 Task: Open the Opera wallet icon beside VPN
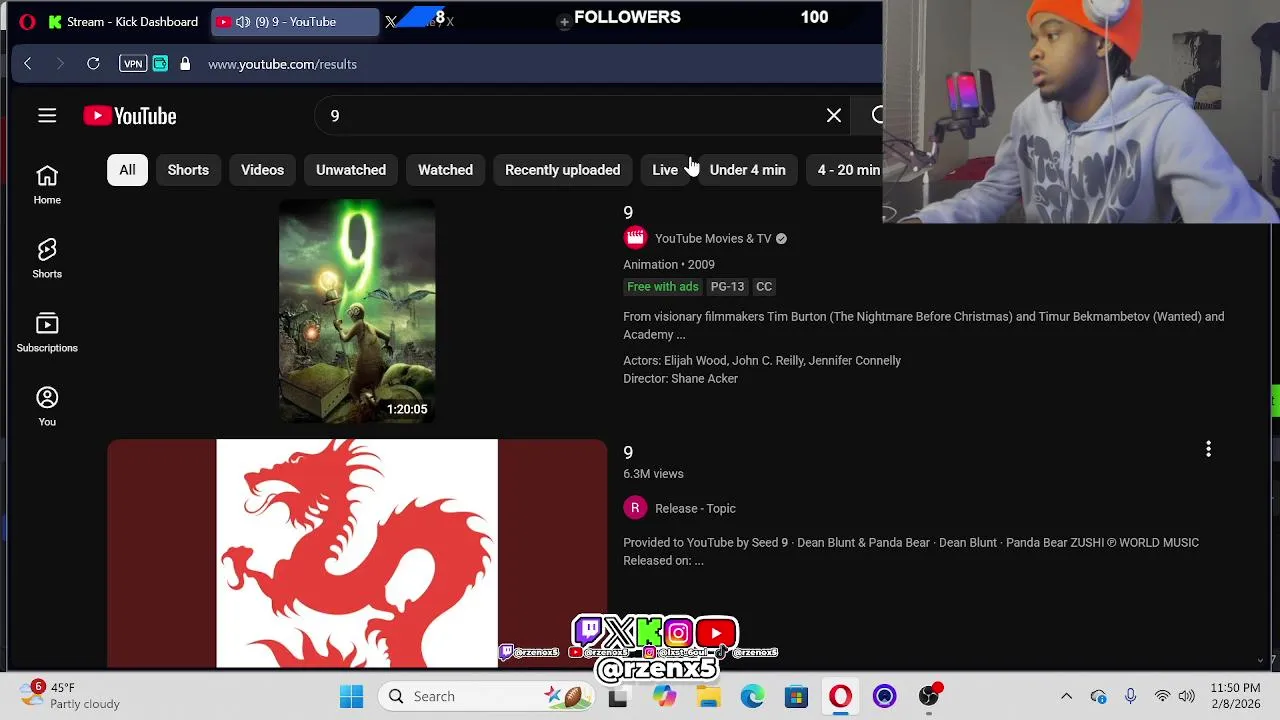click(x=160, y=64)
